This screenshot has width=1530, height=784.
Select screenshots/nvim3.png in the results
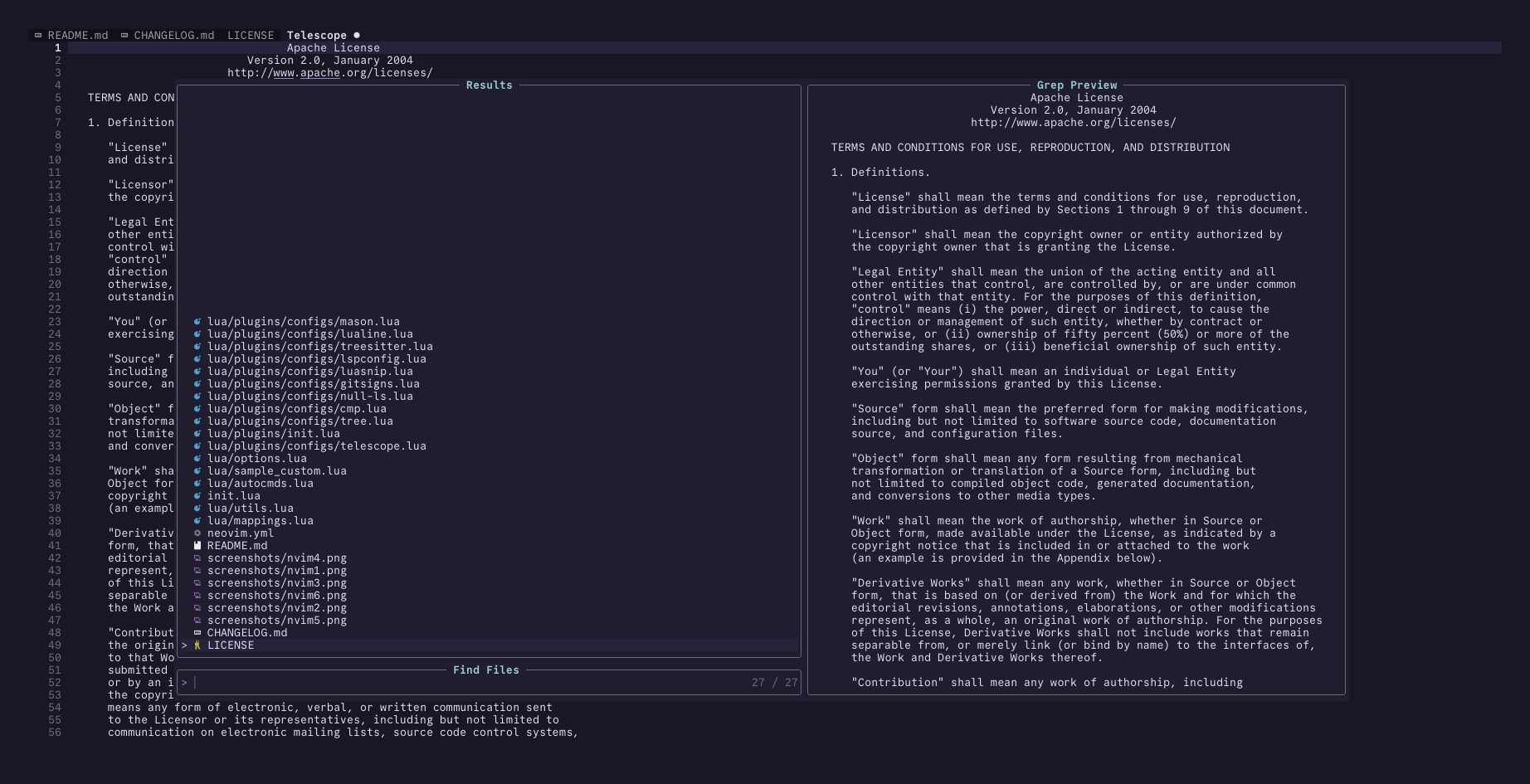[276, 583]
